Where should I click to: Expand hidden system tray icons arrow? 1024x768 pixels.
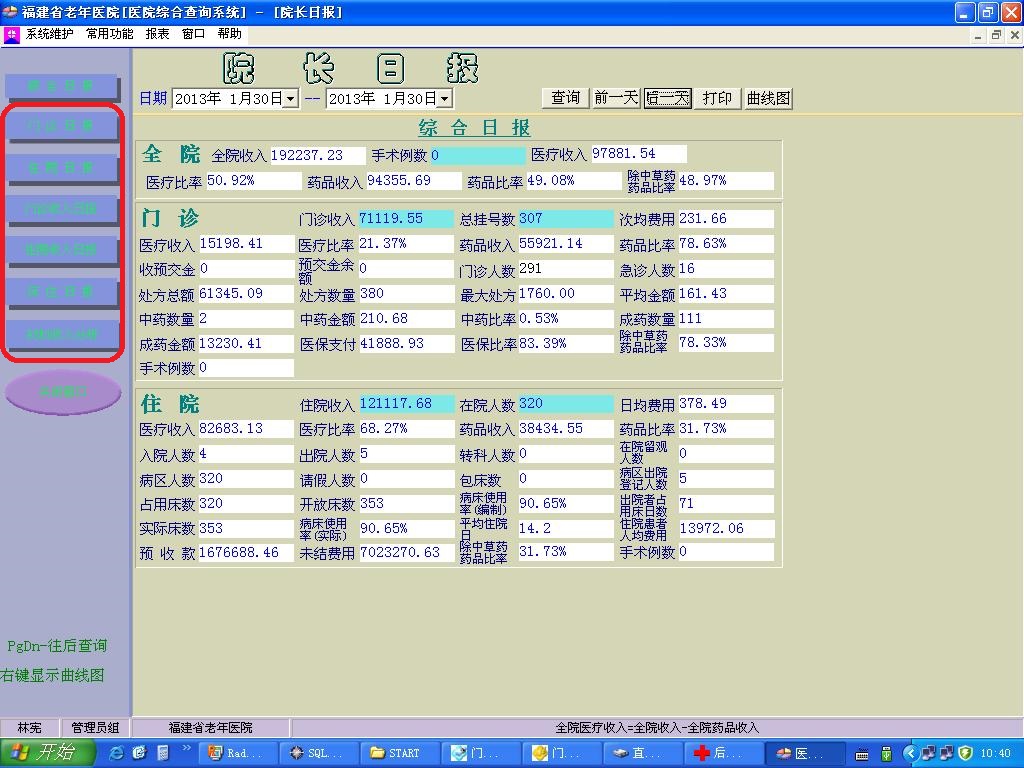pos(910,753)
